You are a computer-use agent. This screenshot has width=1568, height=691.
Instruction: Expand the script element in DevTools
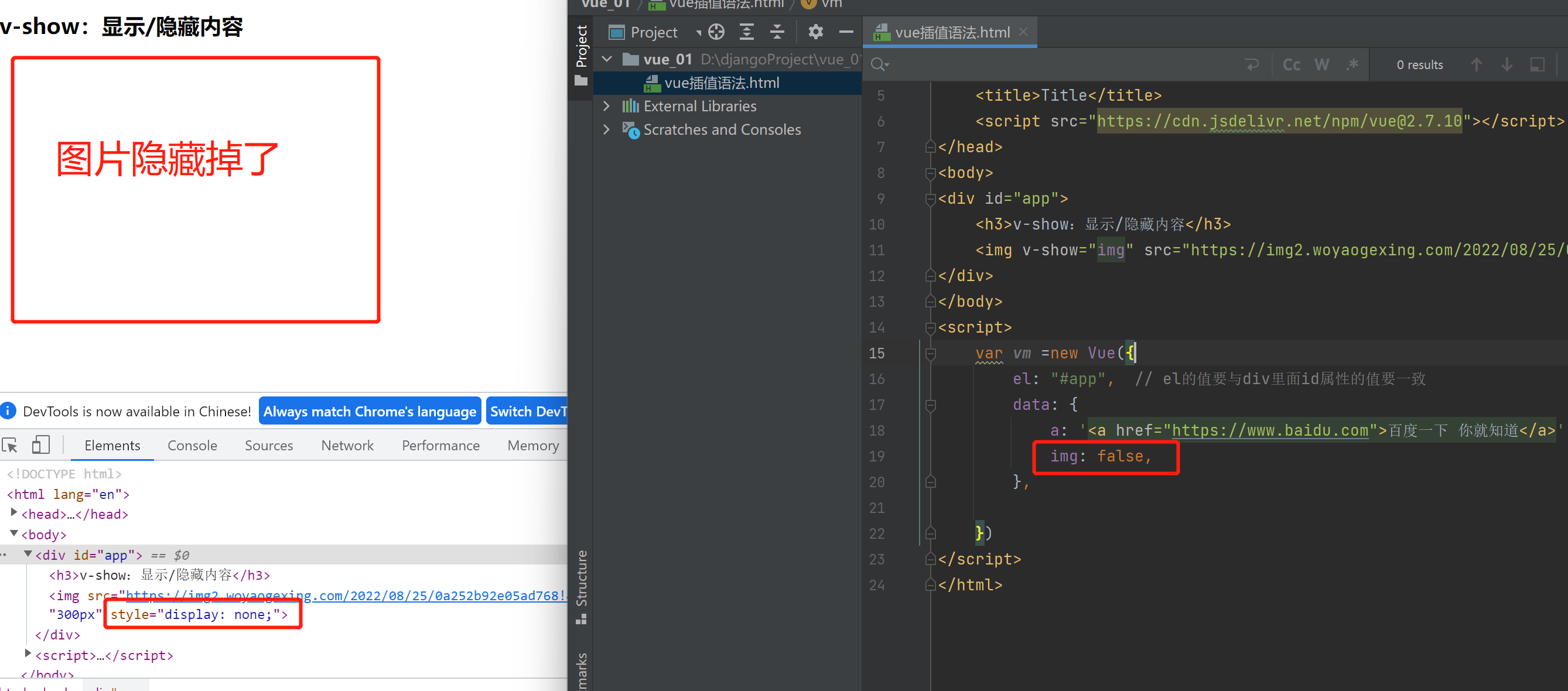28,654
